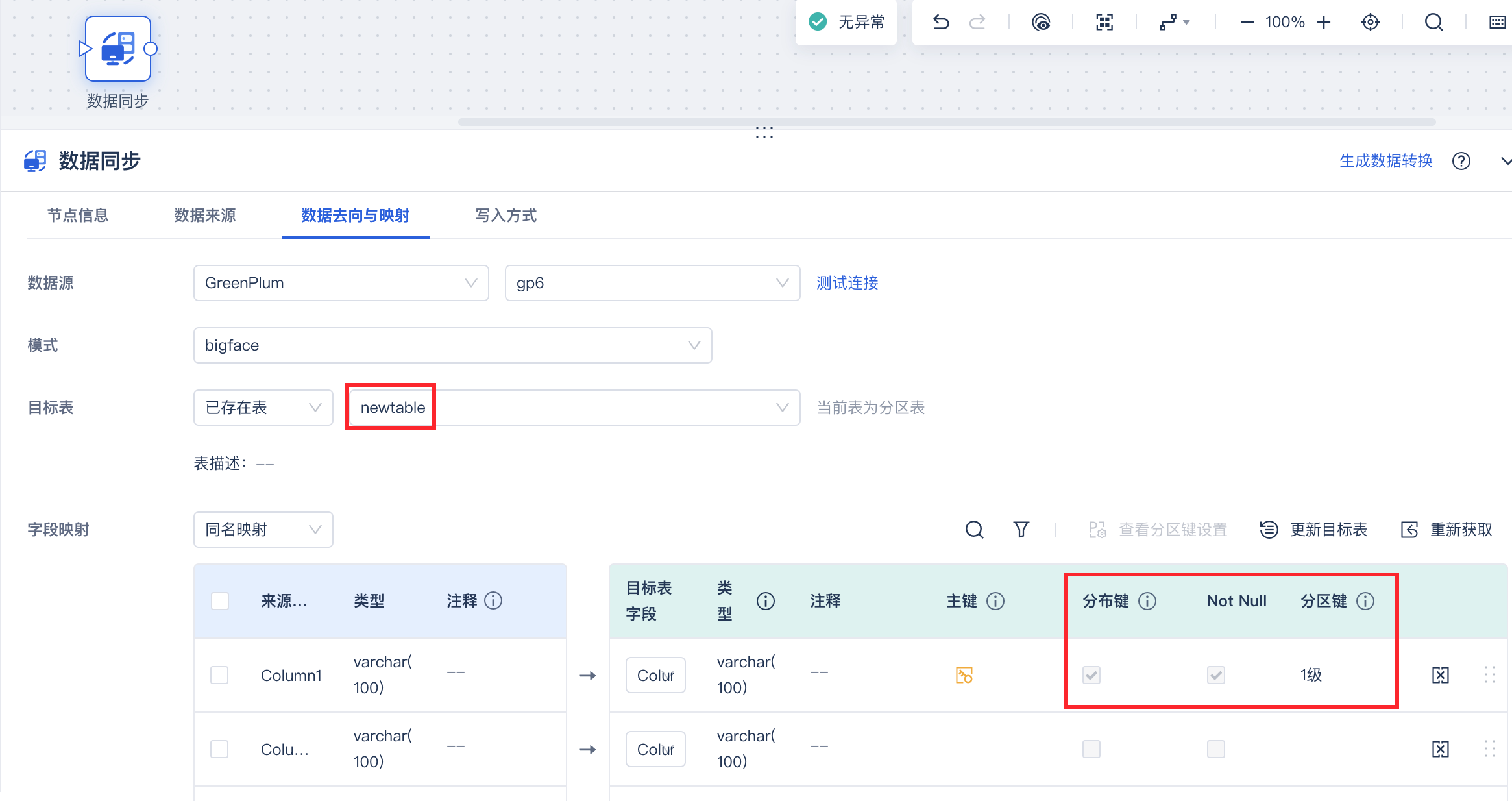This screenshot has width=1512, height=801.
Task: Toggle the select-all source fields checkbox
Action: pyautogui.click(x=220, y=601)
